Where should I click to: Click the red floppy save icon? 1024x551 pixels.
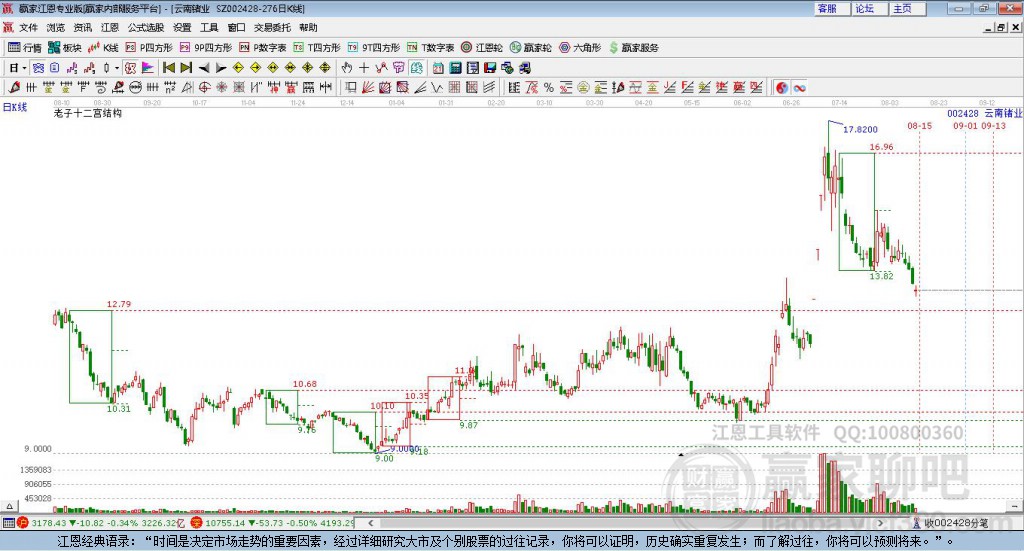[490, 68]
